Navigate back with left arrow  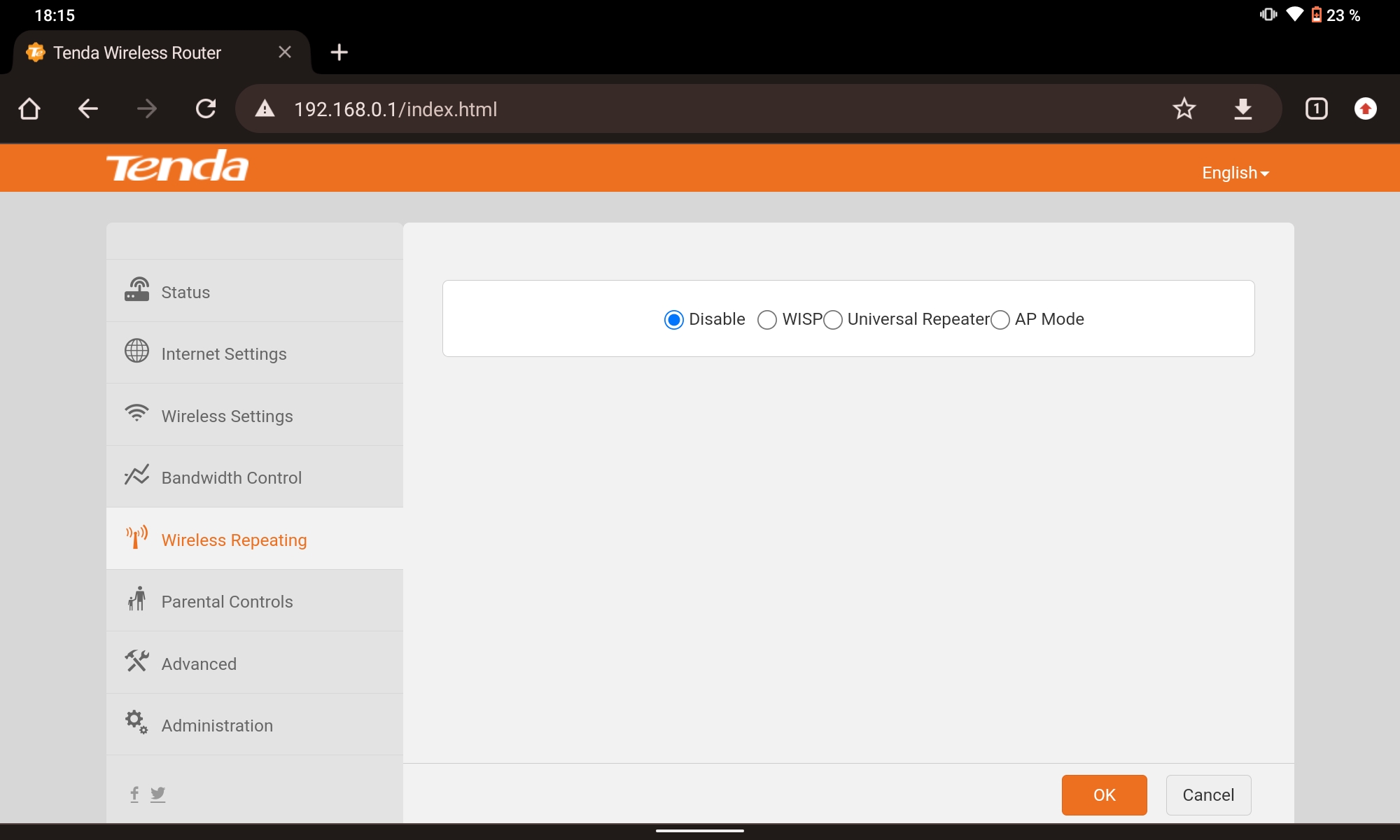[x=88, y=108]
